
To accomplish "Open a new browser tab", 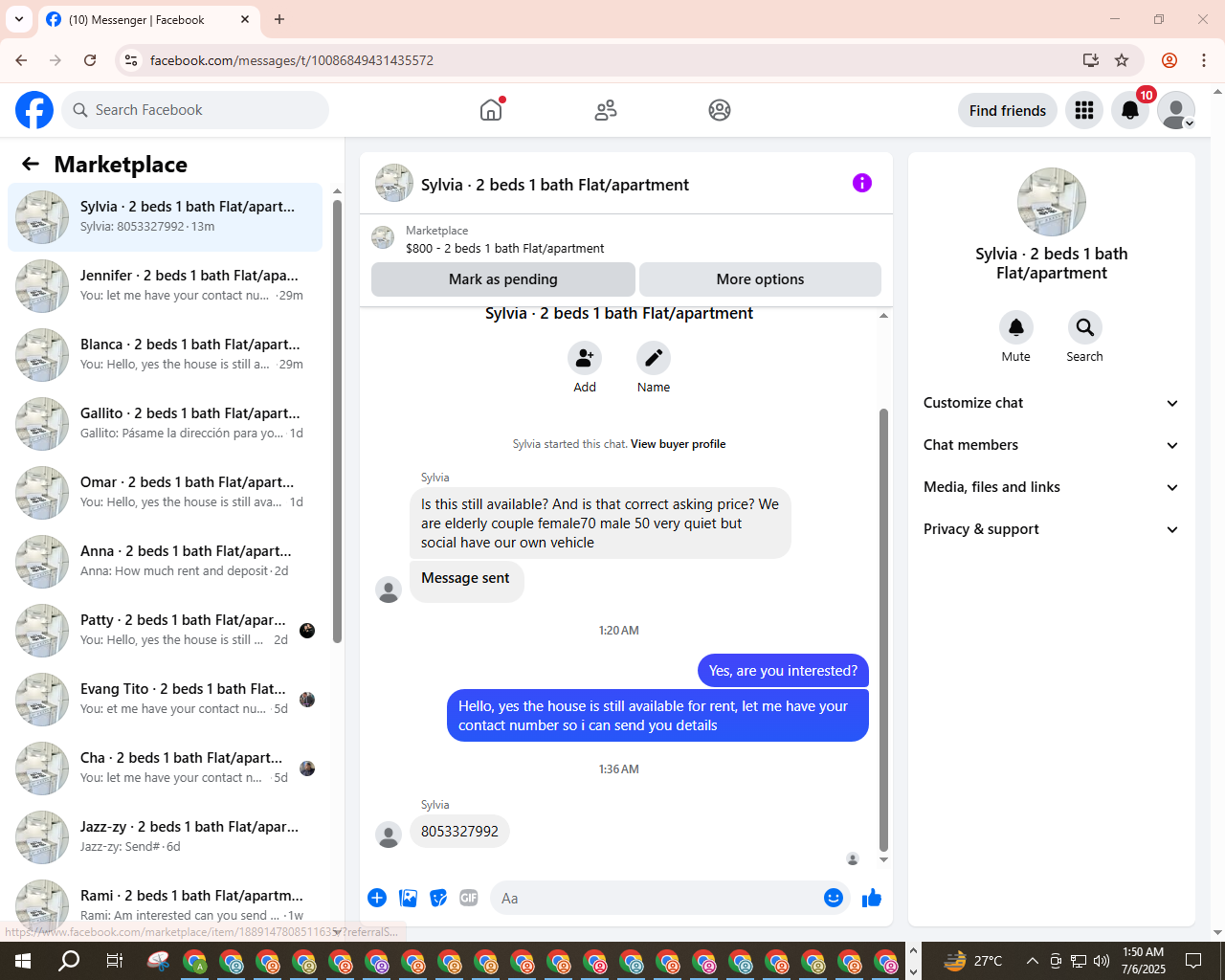I will pos(279,19).
